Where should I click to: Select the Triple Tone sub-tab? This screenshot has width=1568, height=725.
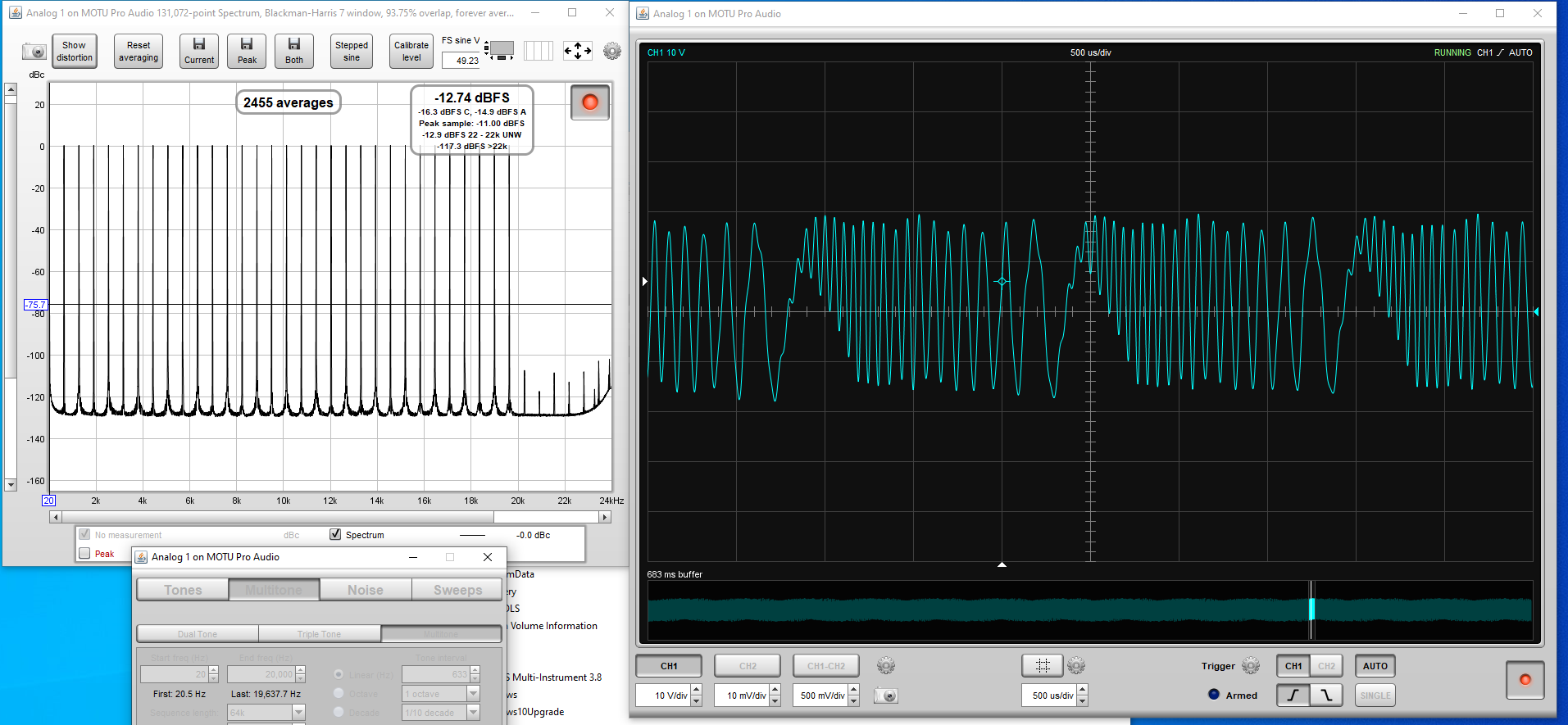(320, 634)
